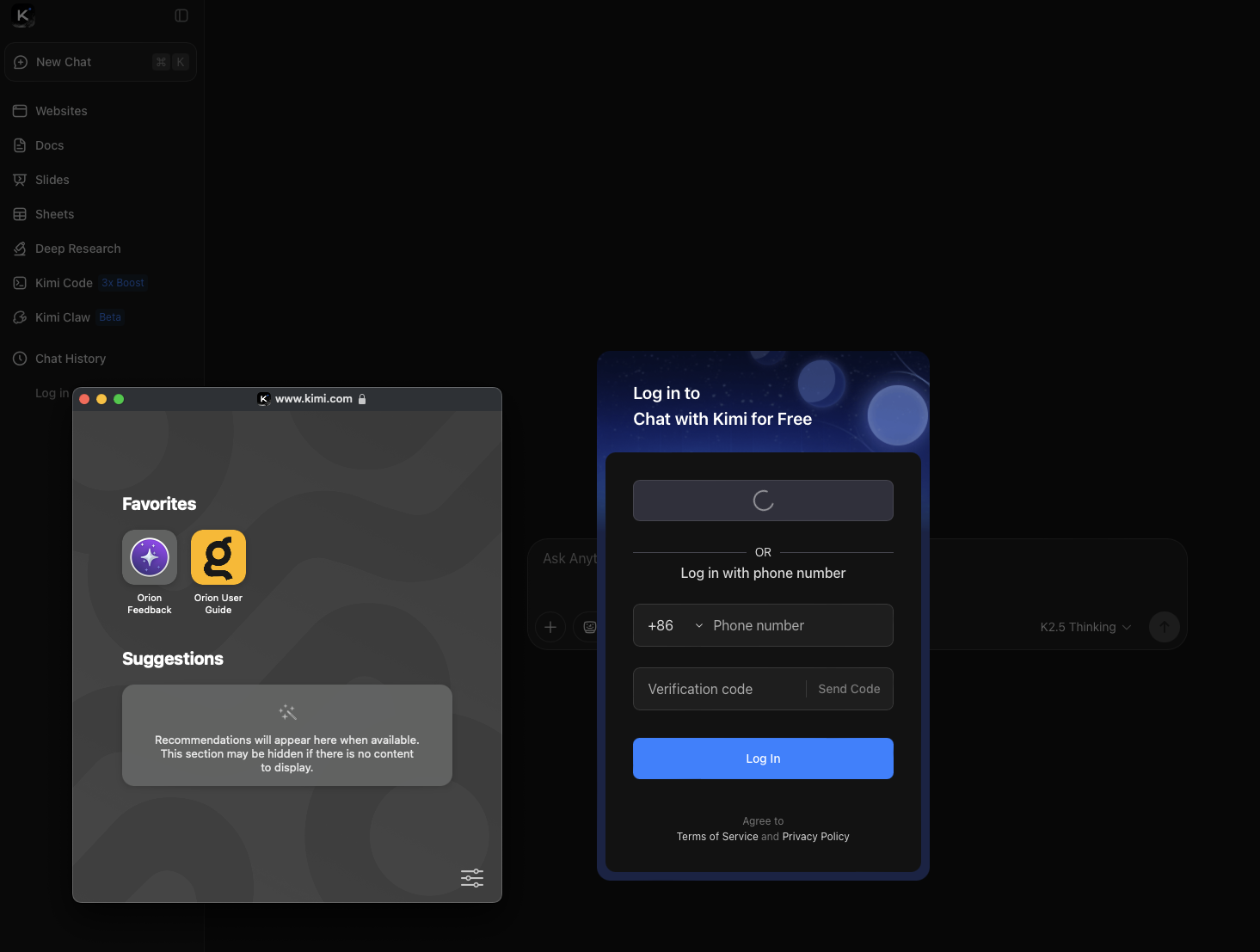Open Chat History in the sidebar
The image size is (1260, 952).
coord(101,359)
